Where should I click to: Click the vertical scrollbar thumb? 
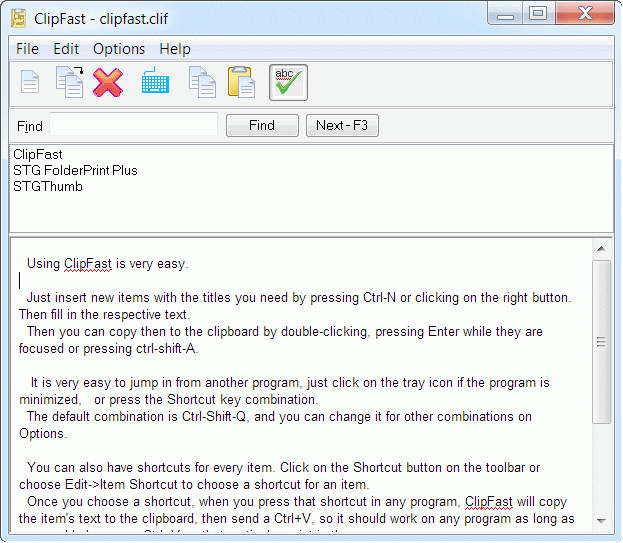pyautogui.click(x=601, y=342)
